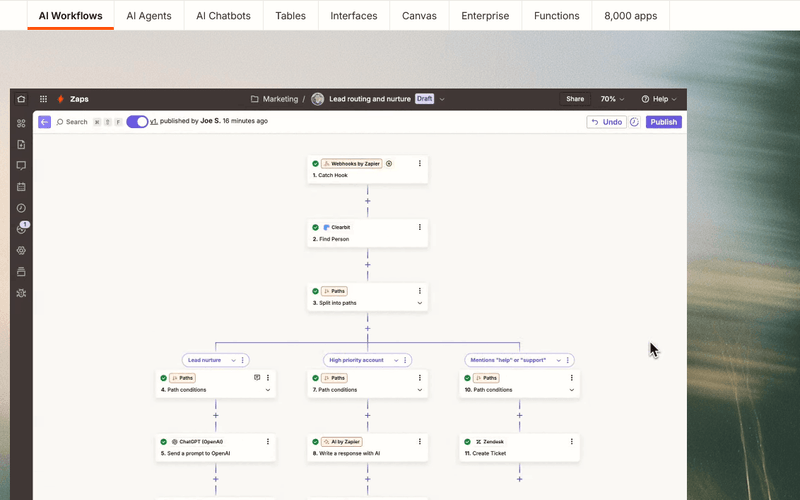Open the apps grid launcher icon
Screen dimensions: 800x500
pos(43,99)
